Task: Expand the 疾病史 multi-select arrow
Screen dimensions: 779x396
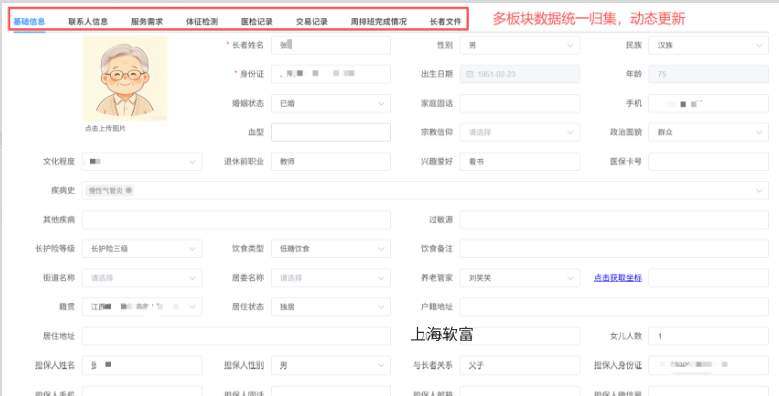Action: point(759,191)
